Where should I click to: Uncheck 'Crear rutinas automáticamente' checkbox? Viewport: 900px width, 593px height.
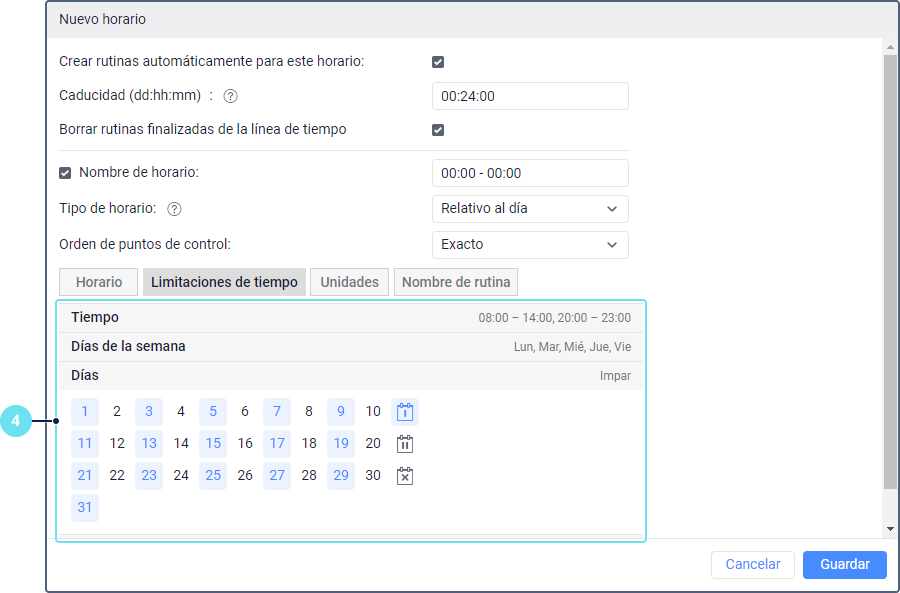point(438,62)
